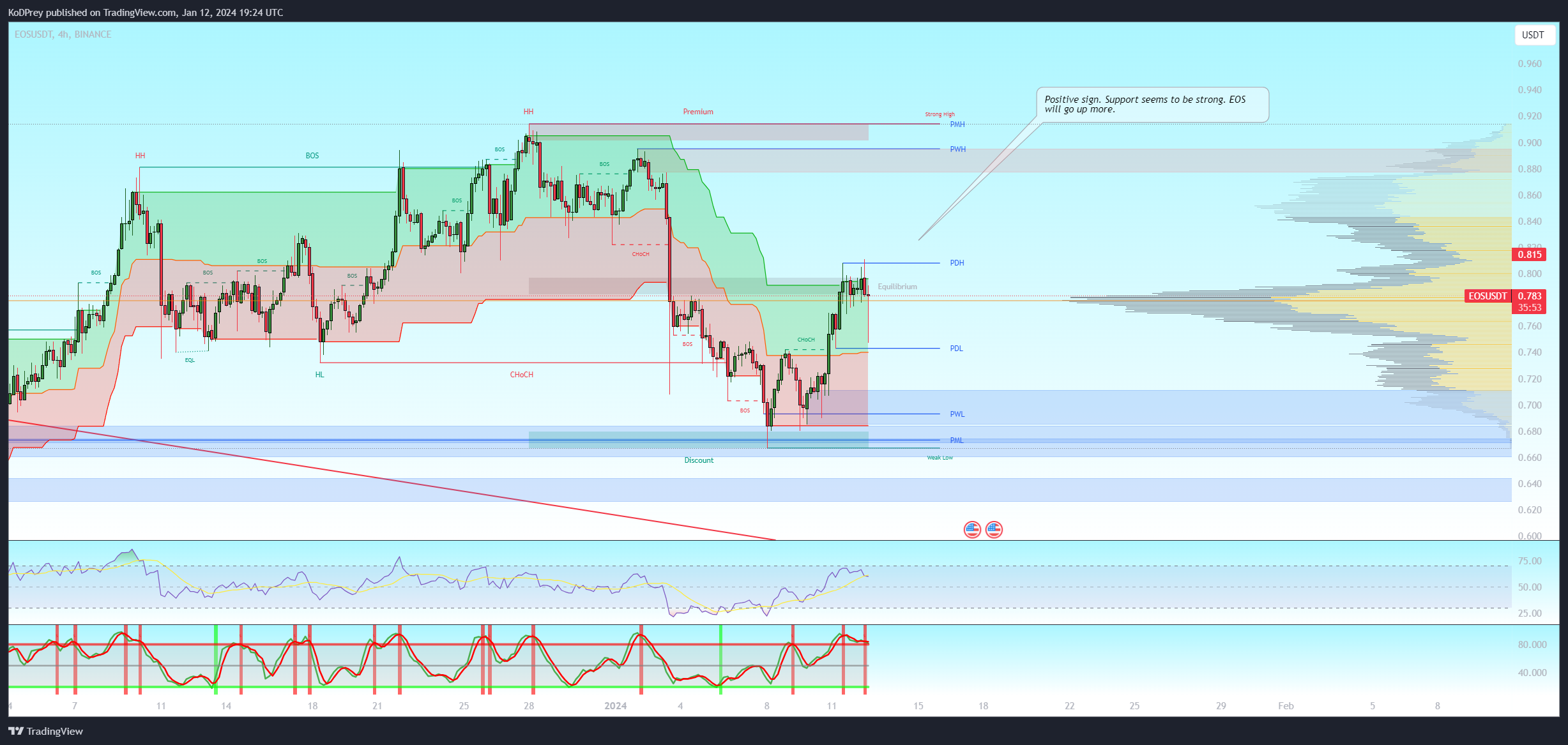Click the 22 date on the time axis
Image resolution: width=1568 pixels, height=745 pixels.
click(x=1069, y=706)
